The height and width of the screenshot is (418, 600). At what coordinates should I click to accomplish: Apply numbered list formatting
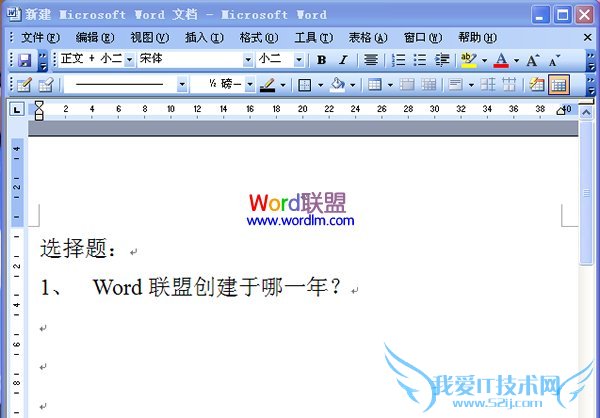pos(398,60)
